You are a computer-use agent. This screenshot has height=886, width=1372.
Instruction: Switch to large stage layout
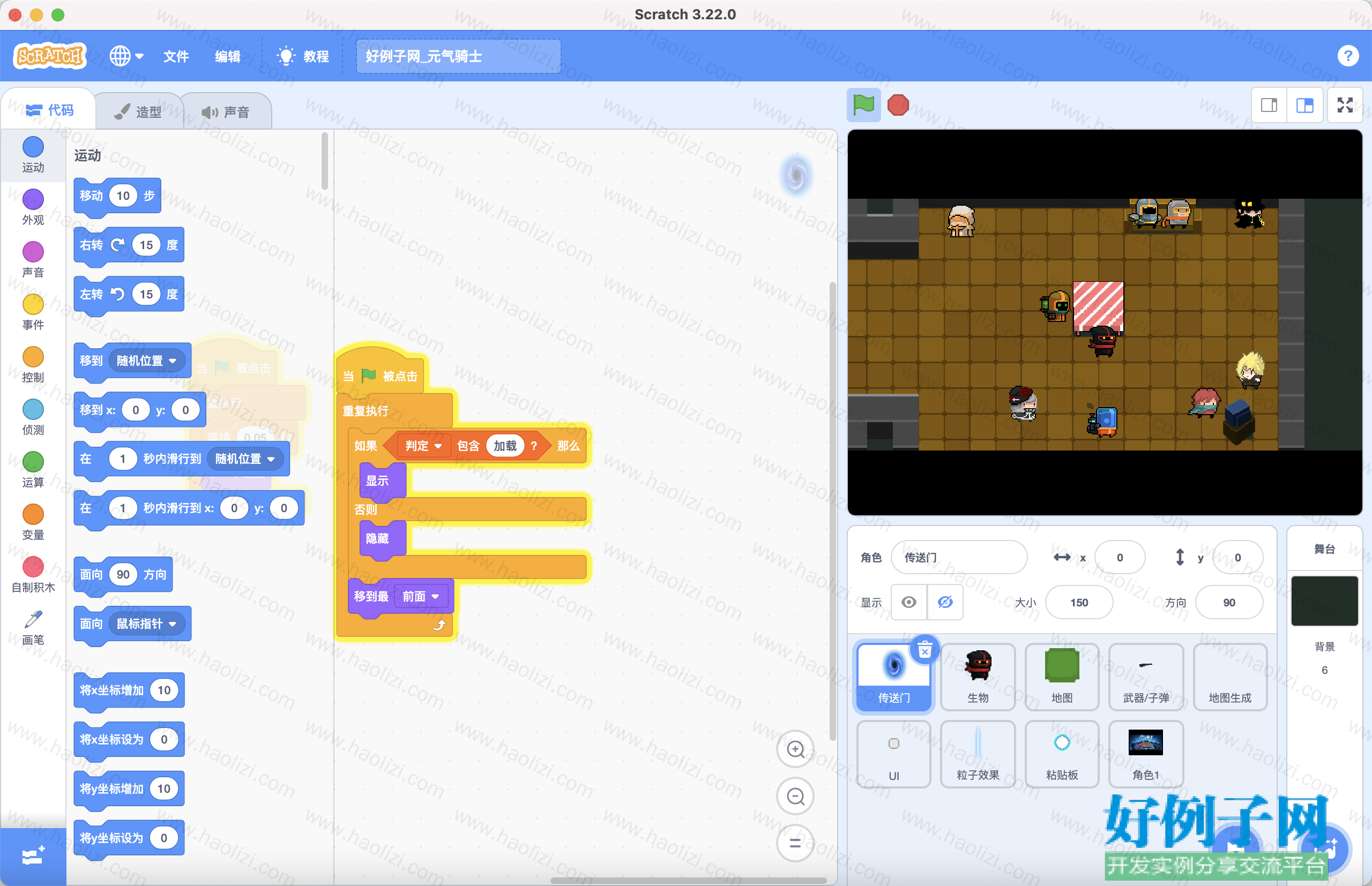1304,104
